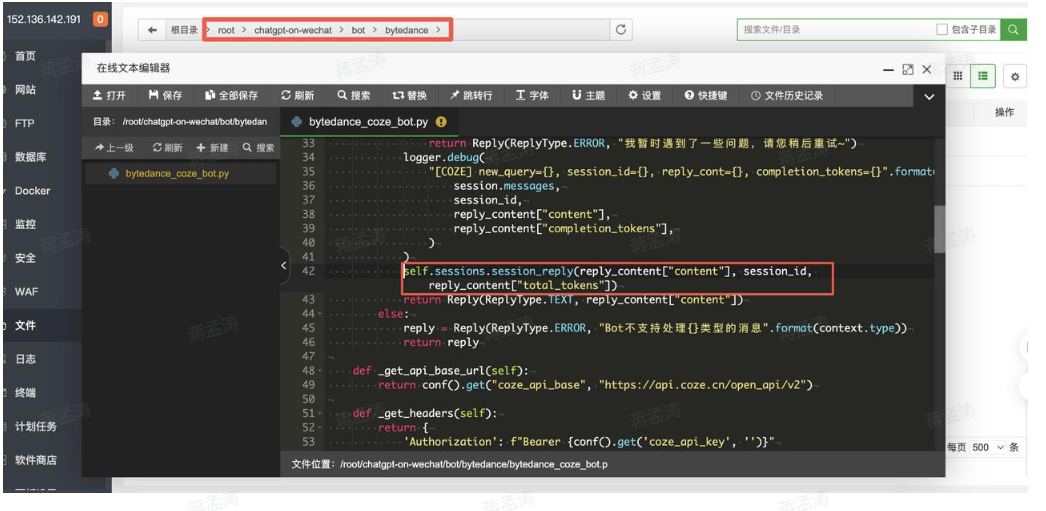Toggle the 包含子目录 checkbox

941,30
